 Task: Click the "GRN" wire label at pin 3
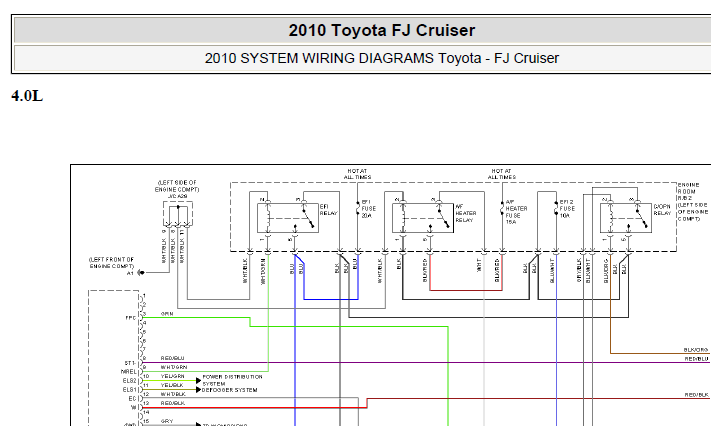coord(166,313)
